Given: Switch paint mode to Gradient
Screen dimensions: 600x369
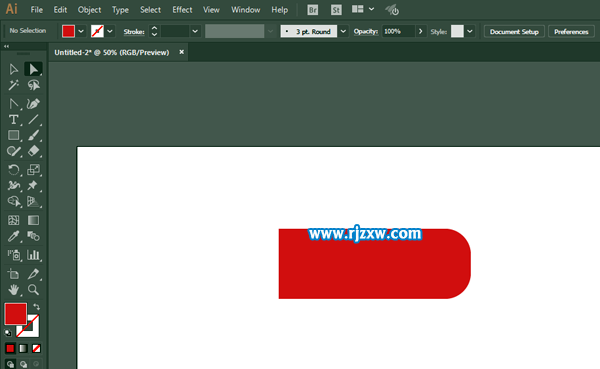Looking at the screenshot, I should tap(23, 348).
